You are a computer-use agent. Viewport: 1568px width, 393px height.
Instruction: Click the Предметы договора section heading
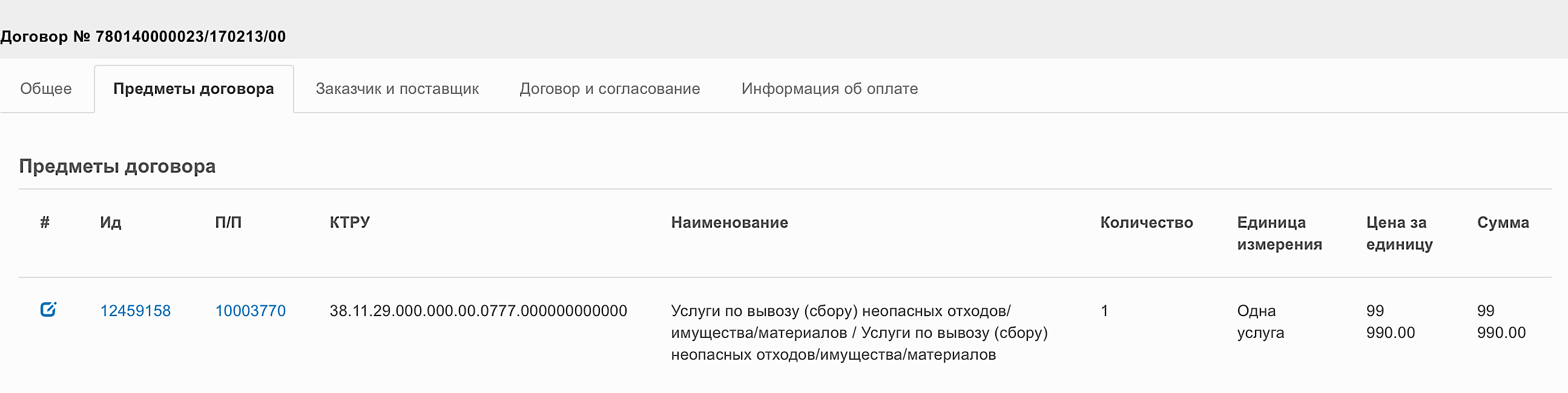(x=117, y=167)
